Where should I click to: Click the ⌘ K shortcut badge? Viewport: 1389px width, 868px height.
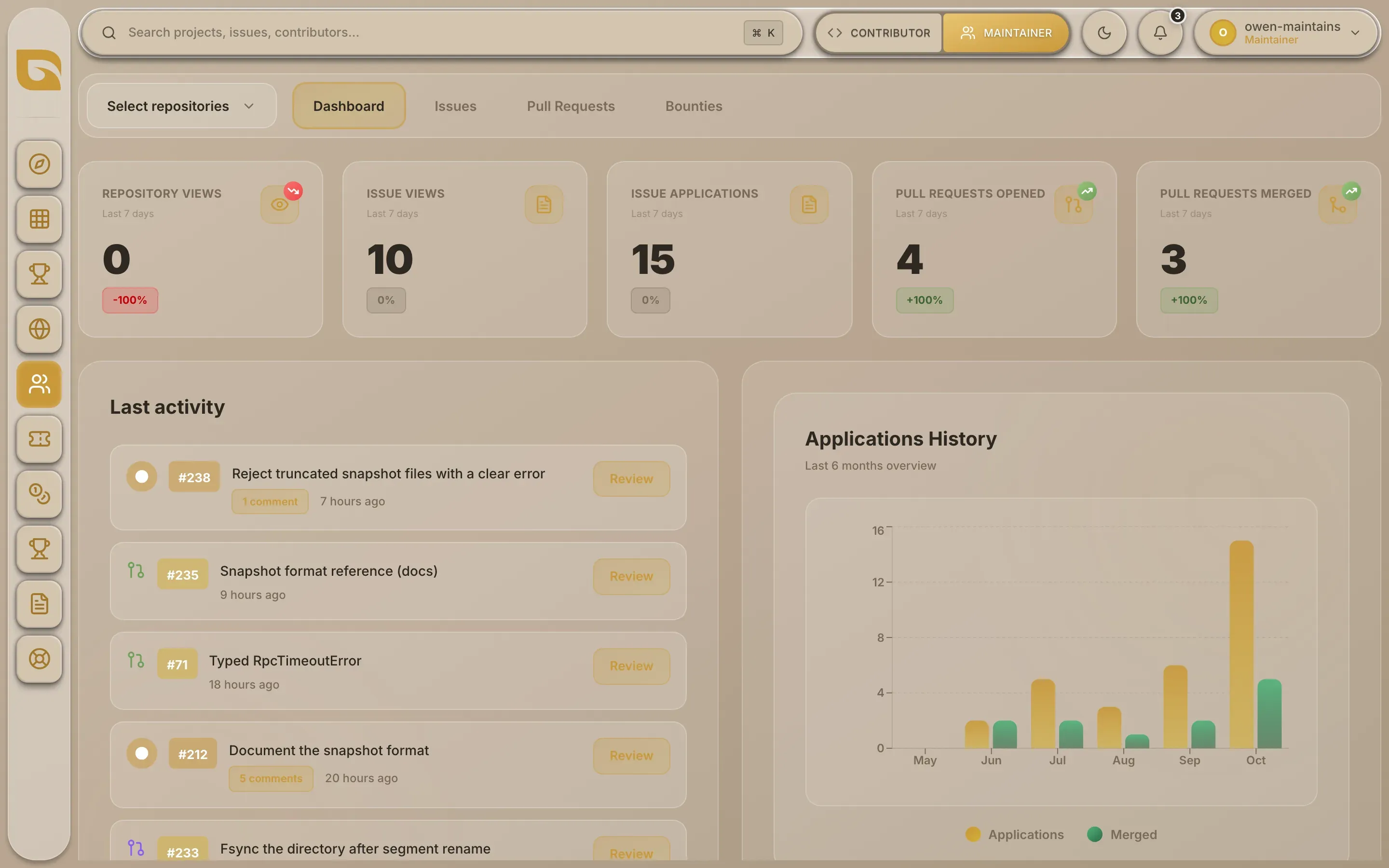(x=763, y=33)
